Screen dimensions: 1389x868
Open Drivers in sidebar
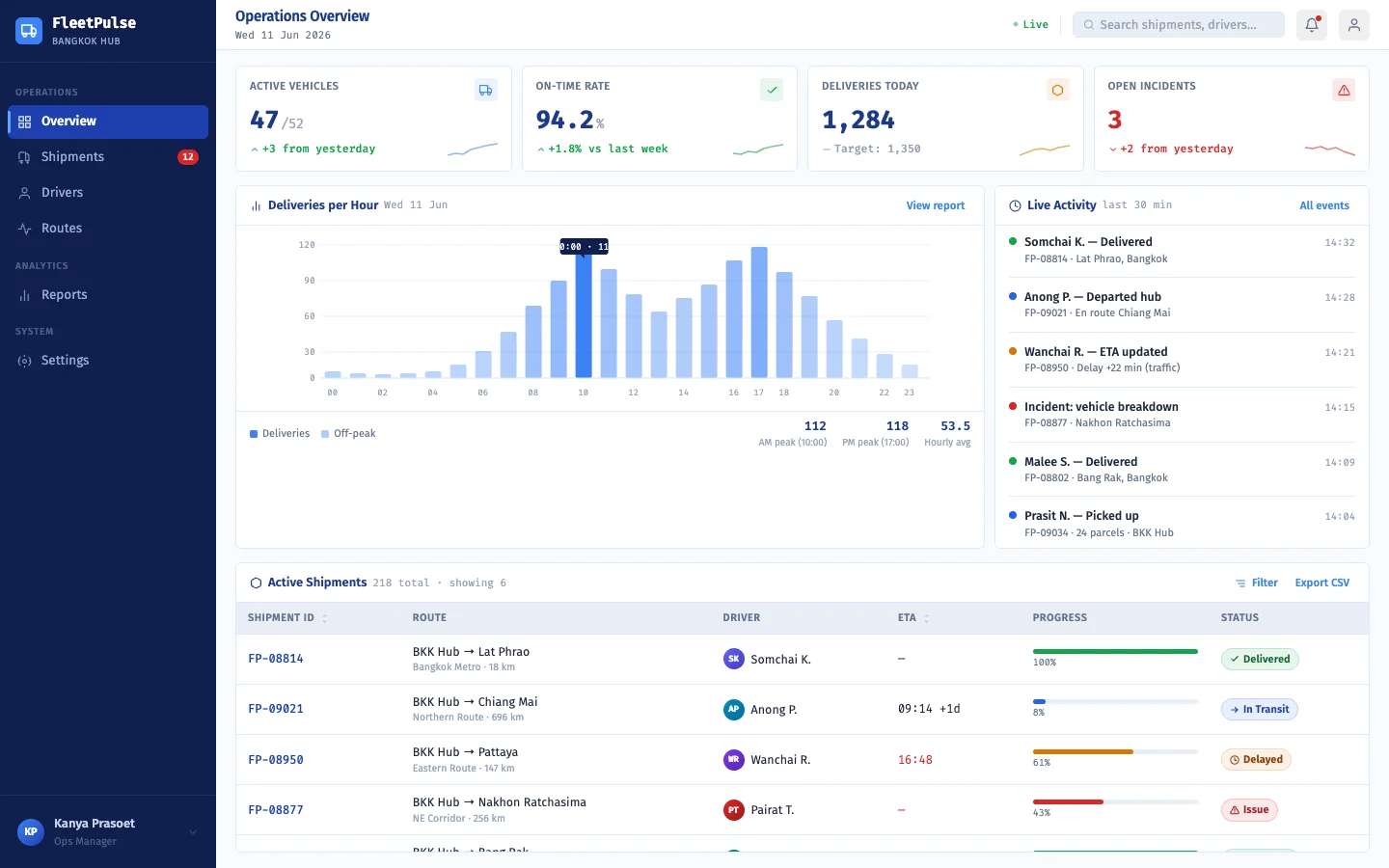tap(108, 193)
